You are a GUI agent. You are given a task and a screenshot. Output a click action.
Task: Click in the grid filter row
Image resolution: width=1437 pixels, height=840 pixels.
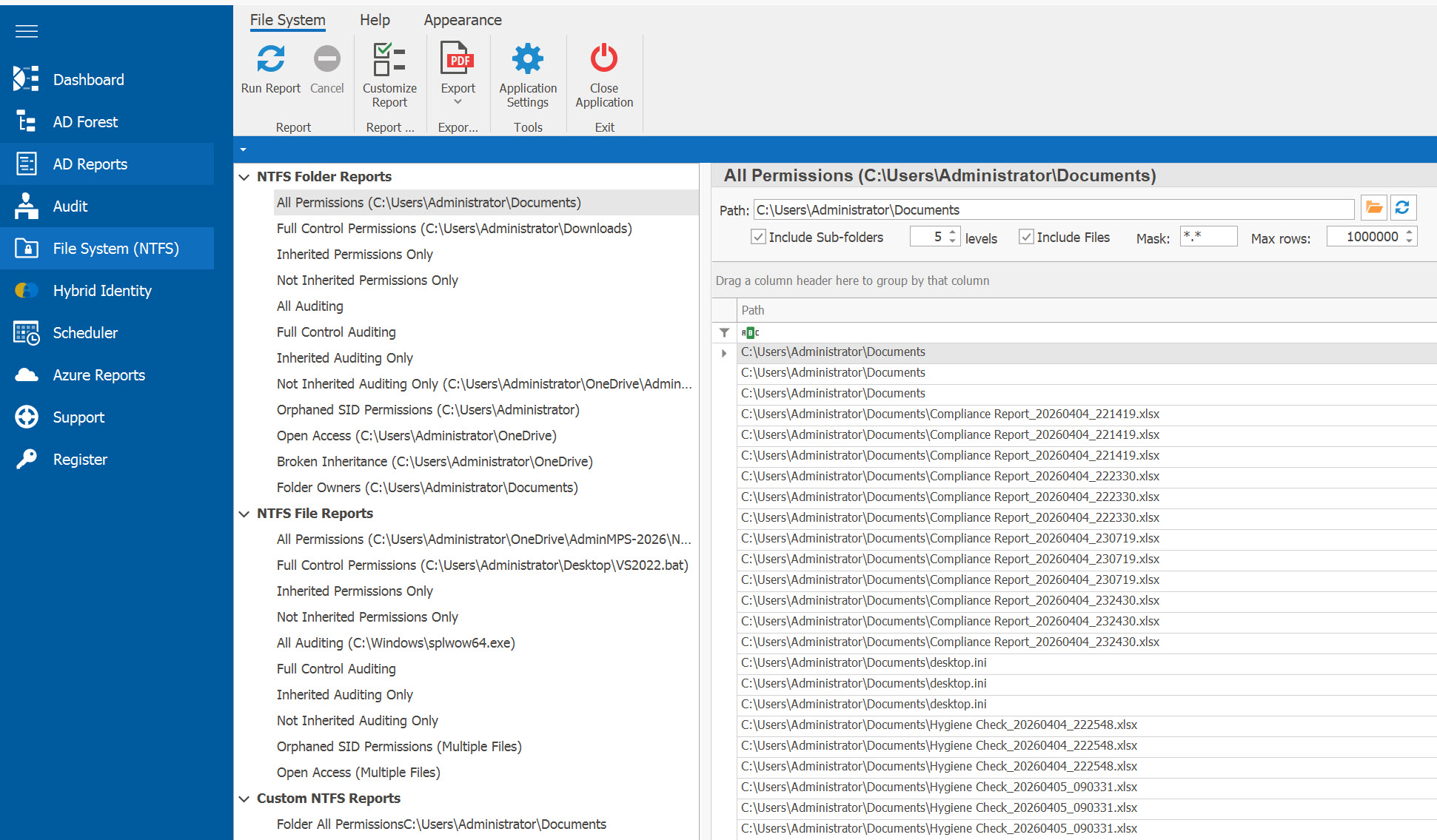click(x=1087, y=333)
